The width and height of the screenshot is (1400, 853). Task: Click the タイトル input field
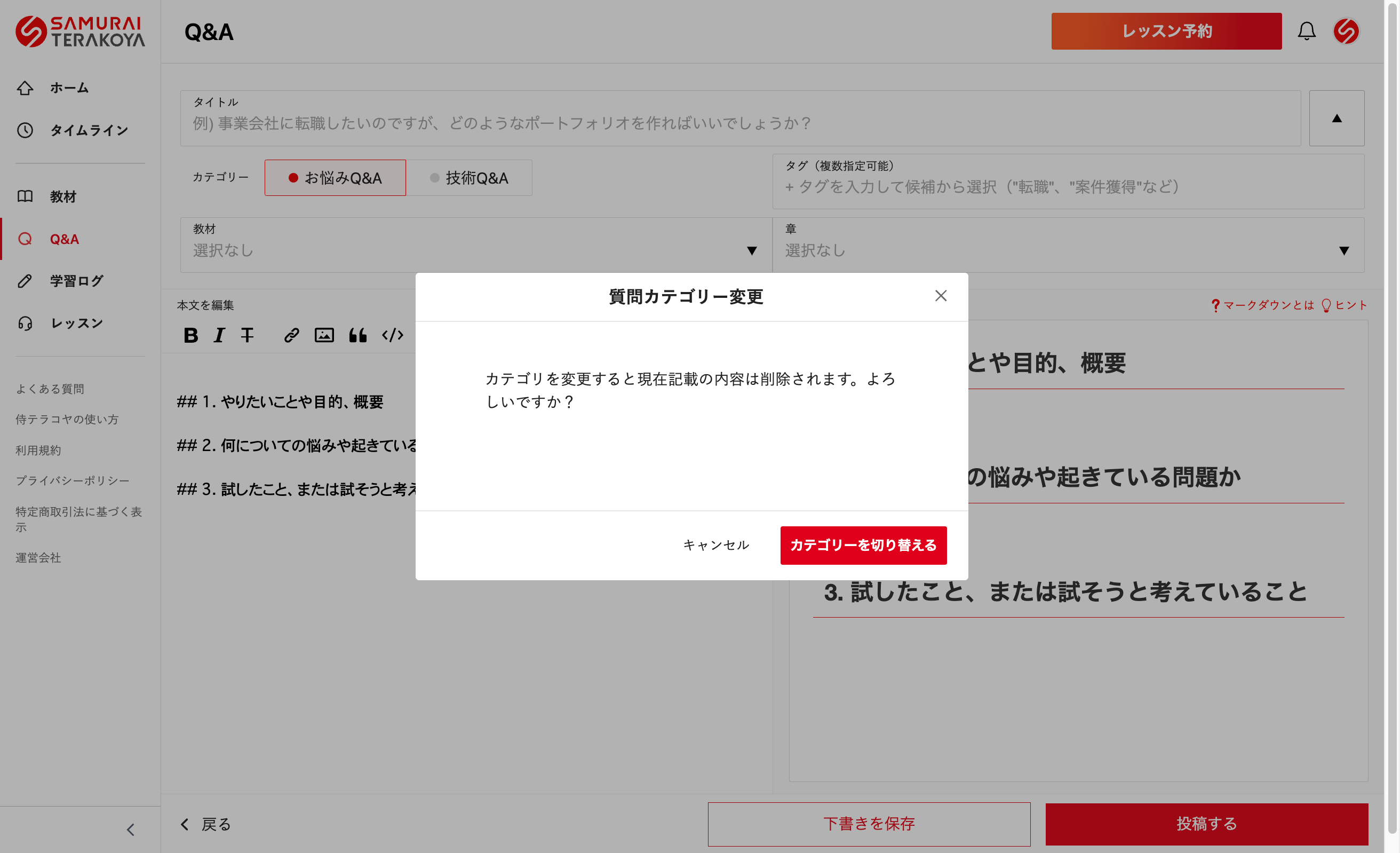point(738,123)
